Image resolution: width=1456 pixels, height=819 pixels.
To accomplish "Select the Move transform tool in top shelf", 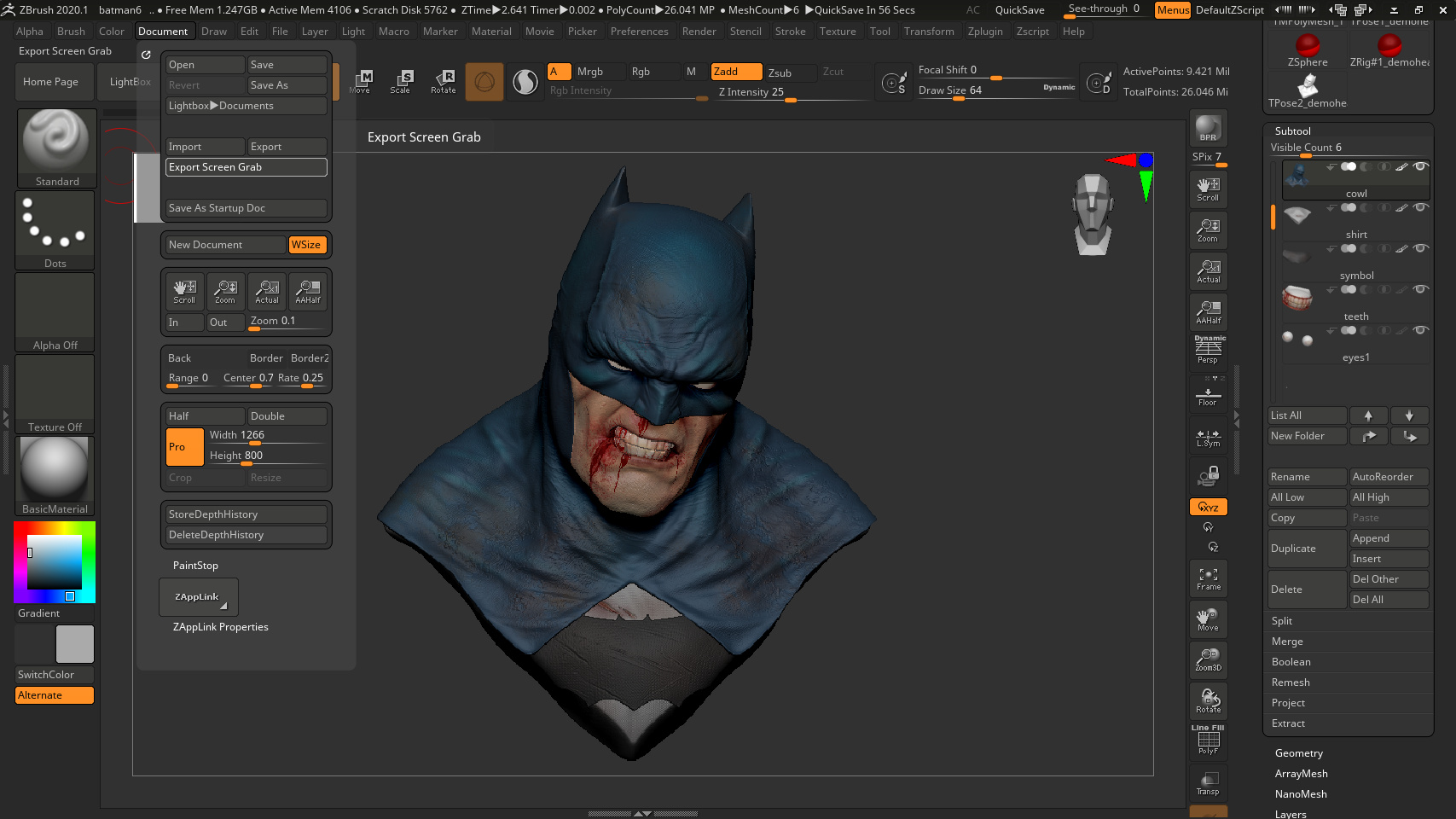I will coord(361,82).
